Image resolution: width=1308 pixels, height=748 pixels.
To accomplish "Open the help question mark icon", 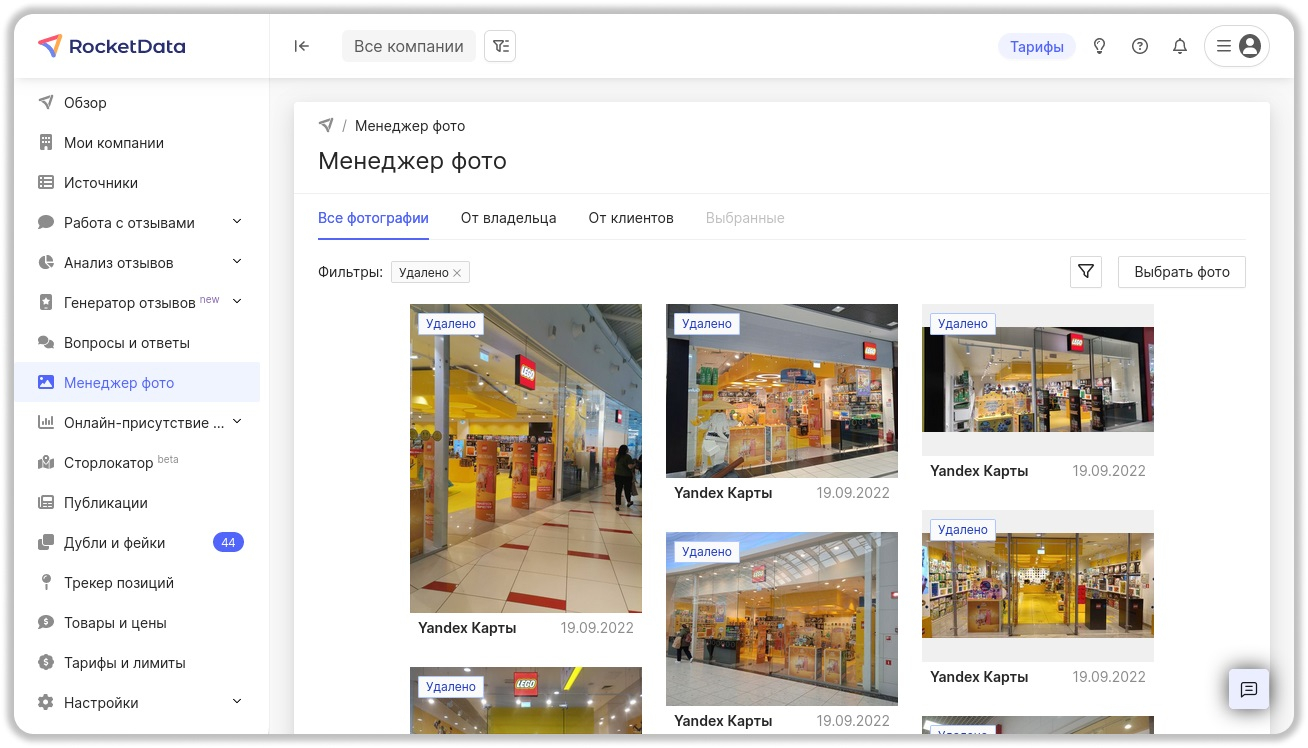I will [1140, 46].
